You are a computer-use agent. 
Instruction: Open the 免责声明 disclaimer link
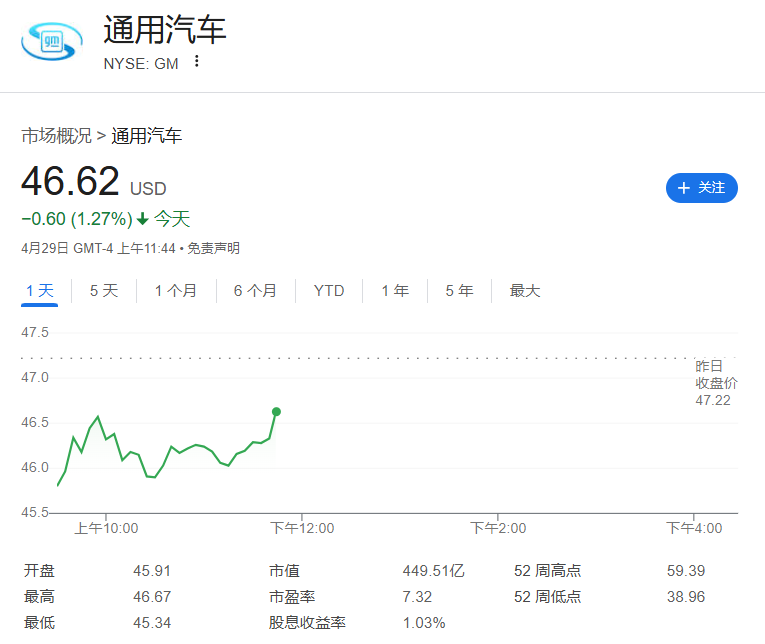[214, 248]
